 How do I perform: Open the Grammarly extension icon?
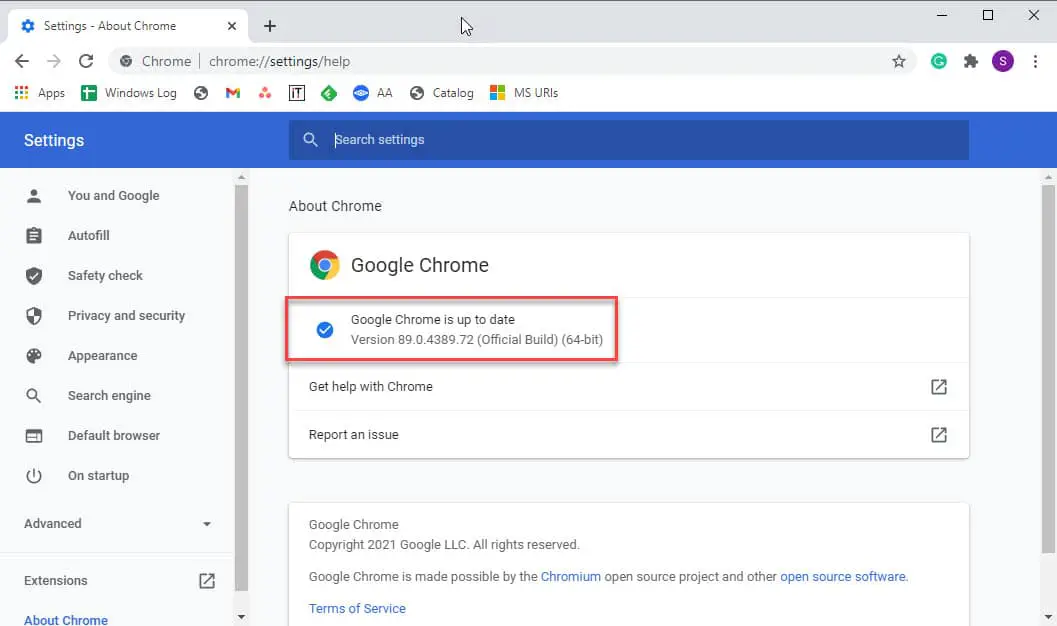938,61
